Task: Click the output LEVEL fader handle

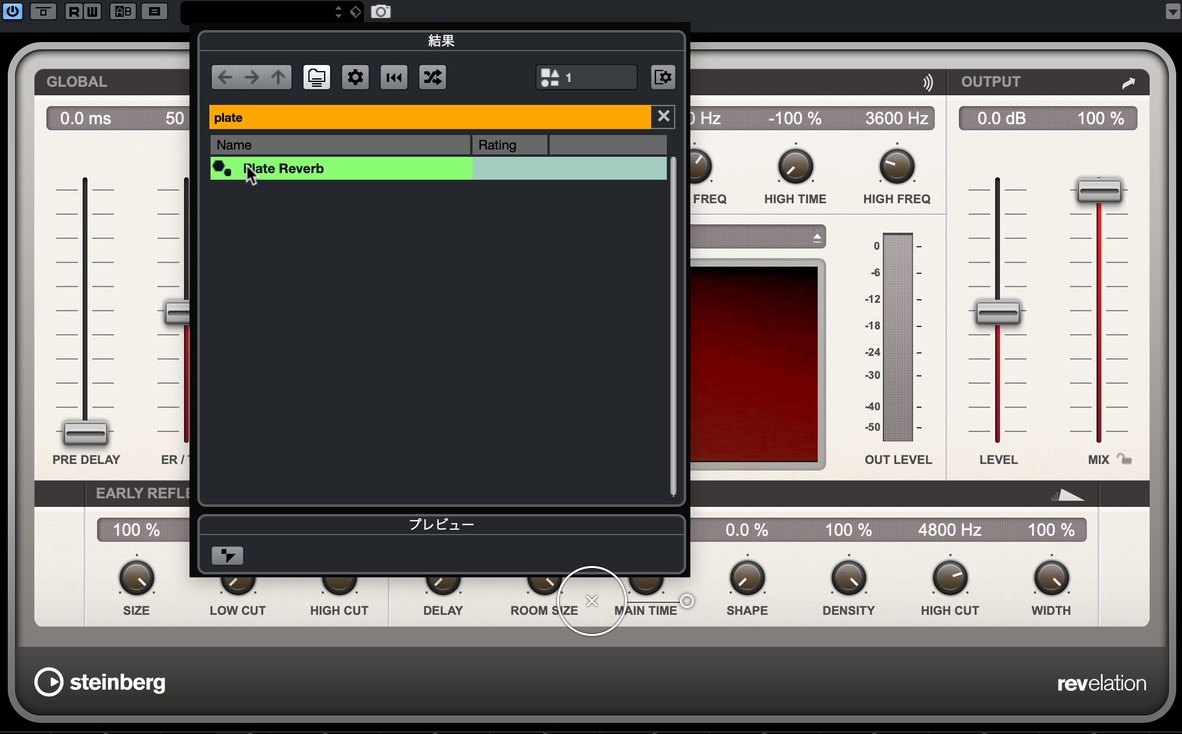Action: (x=998, y=312)
